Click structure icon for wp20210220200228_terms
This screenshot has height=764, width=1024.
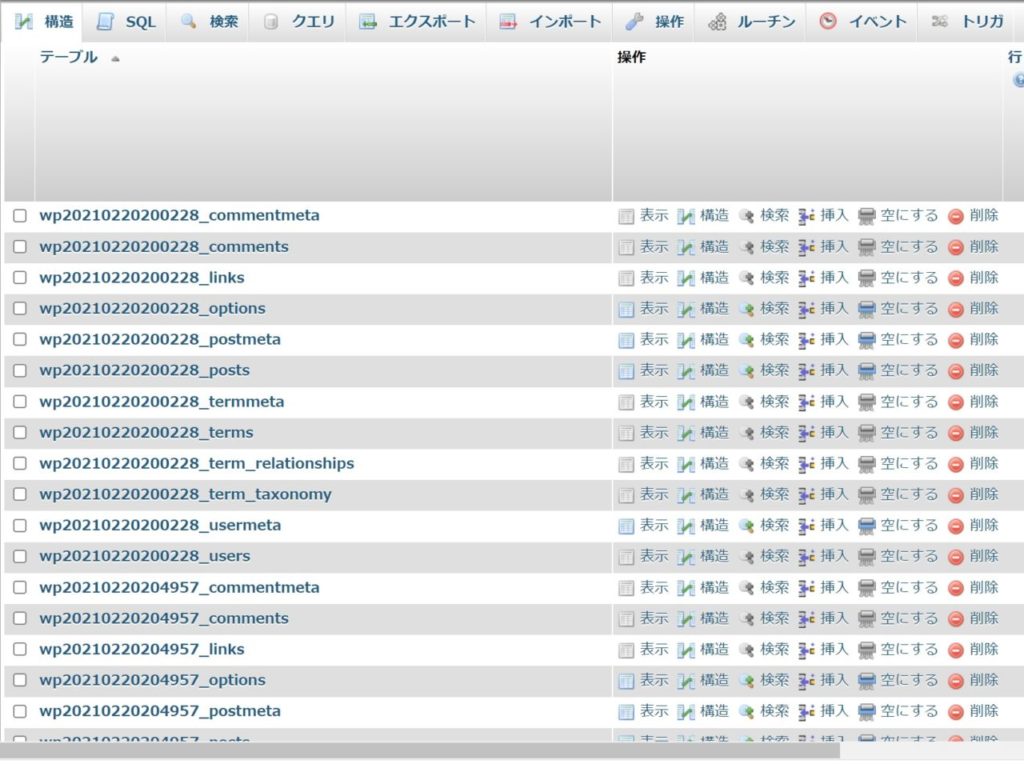686,433
